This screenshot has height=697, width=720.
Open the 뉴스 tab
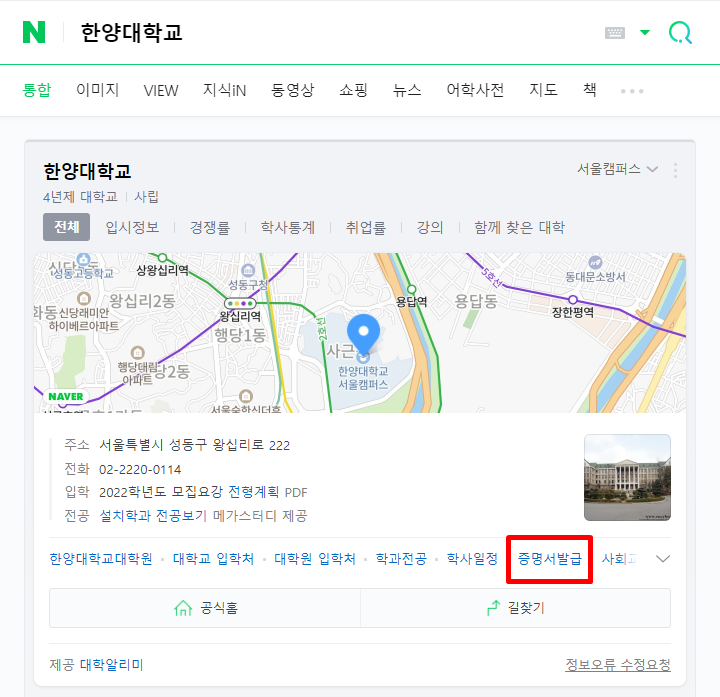click(x=407, y=90)
